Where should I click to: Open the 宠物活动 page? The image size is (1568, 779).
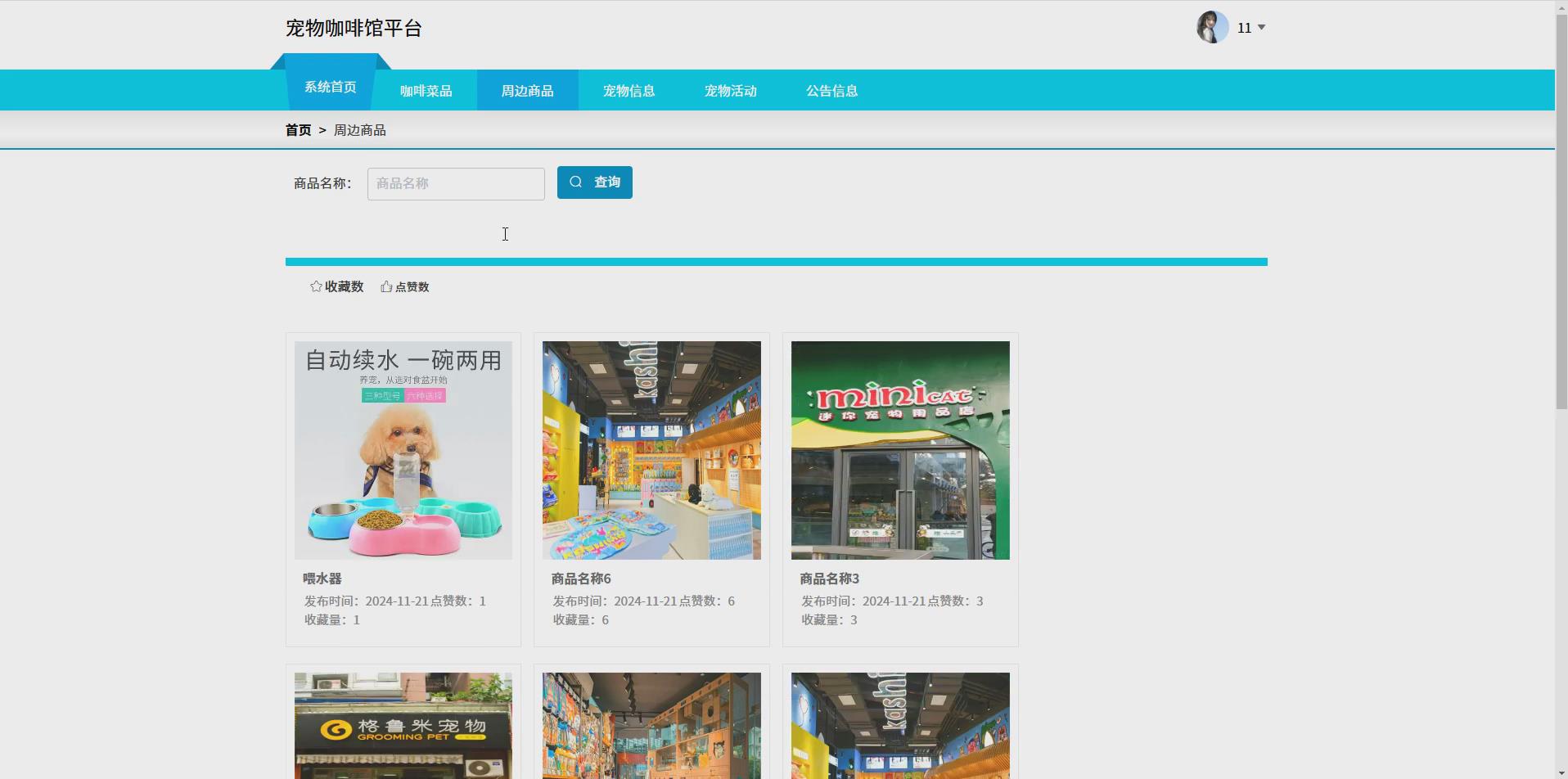[730, 90]
